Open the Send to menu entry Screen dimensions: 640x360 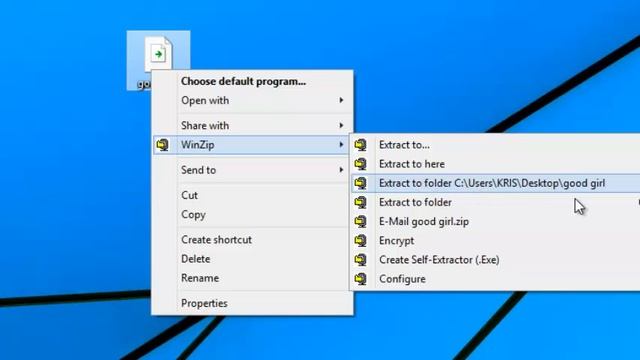pos(252,170)
